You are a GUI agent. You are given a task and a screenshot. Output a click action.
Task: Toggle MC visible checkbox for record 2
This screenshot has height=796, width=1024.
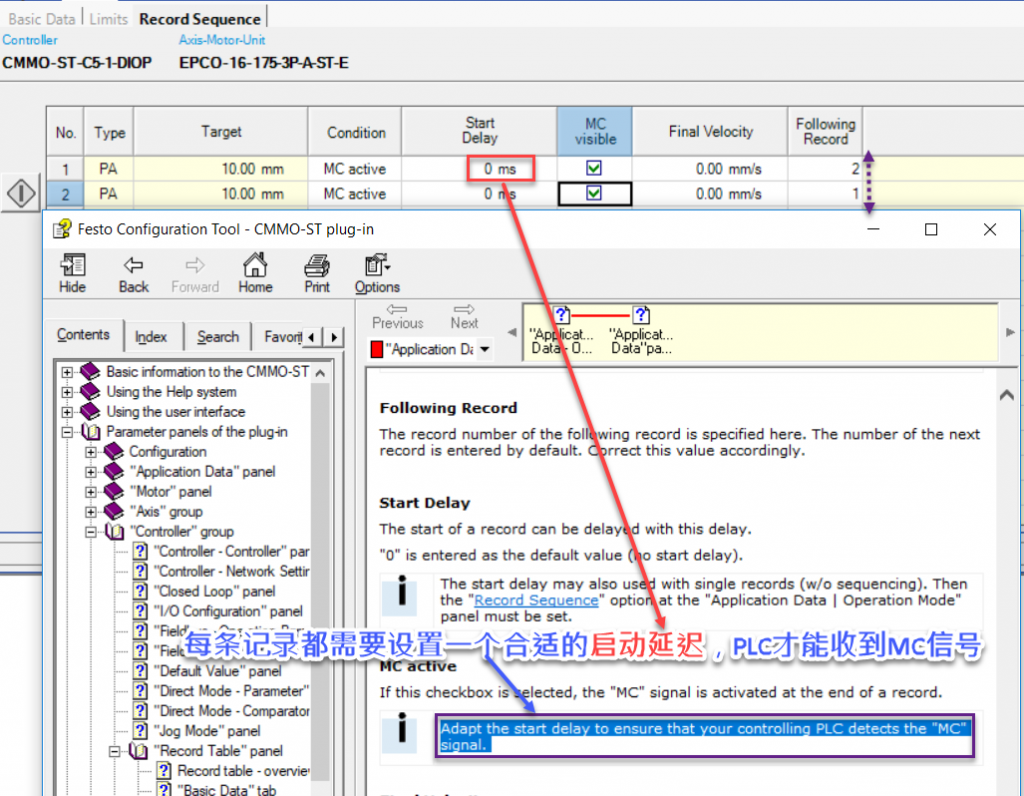pos(594,193)
